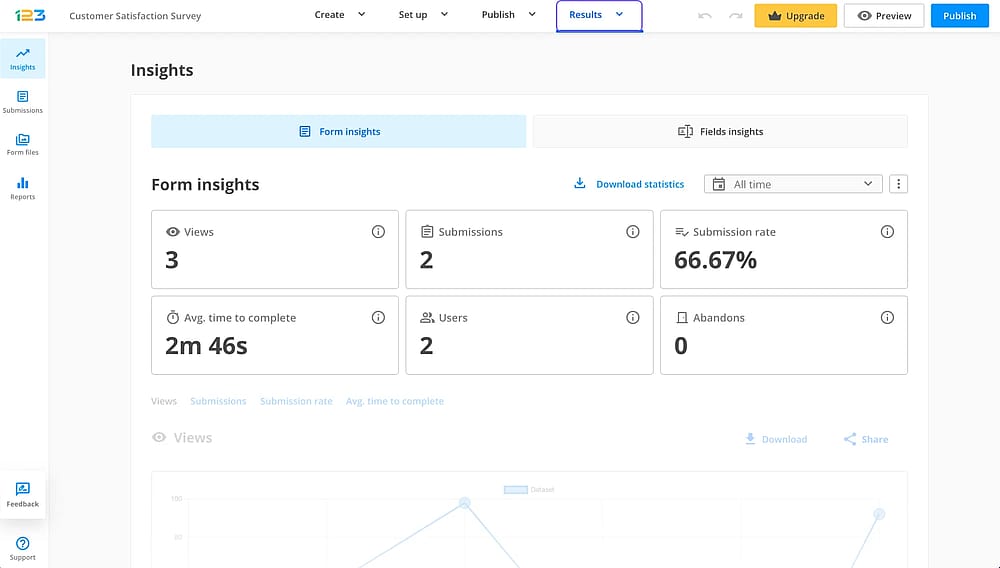Select the Avg. time to complete chart link
The image size is (1000, 568).
[395, 401]
